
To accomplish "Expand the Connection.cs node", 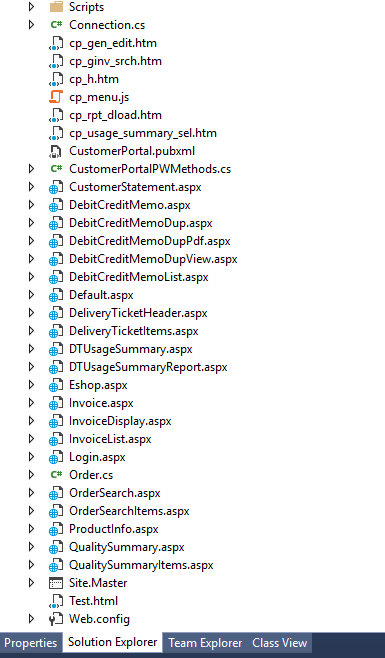I will (31, 25).
